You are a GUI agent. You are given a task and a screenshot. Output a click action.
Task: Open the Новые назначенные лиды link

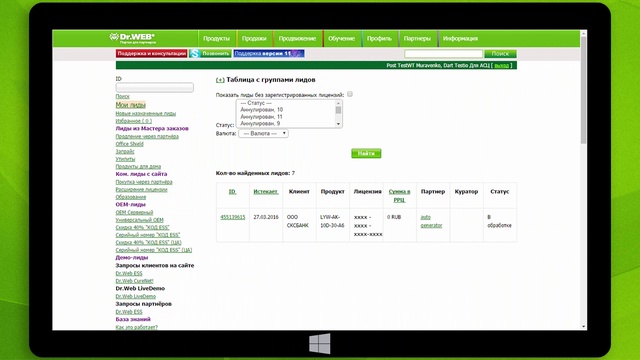(146, 113)
